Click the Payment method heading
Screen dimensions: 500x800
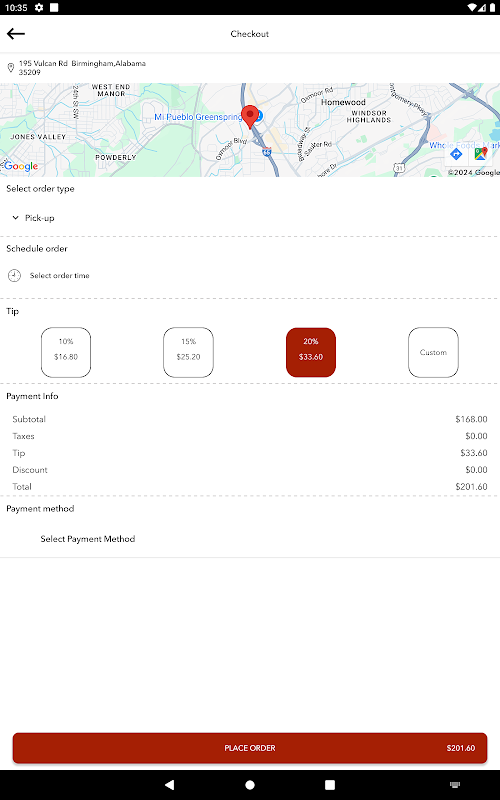[x=40, y=509]
